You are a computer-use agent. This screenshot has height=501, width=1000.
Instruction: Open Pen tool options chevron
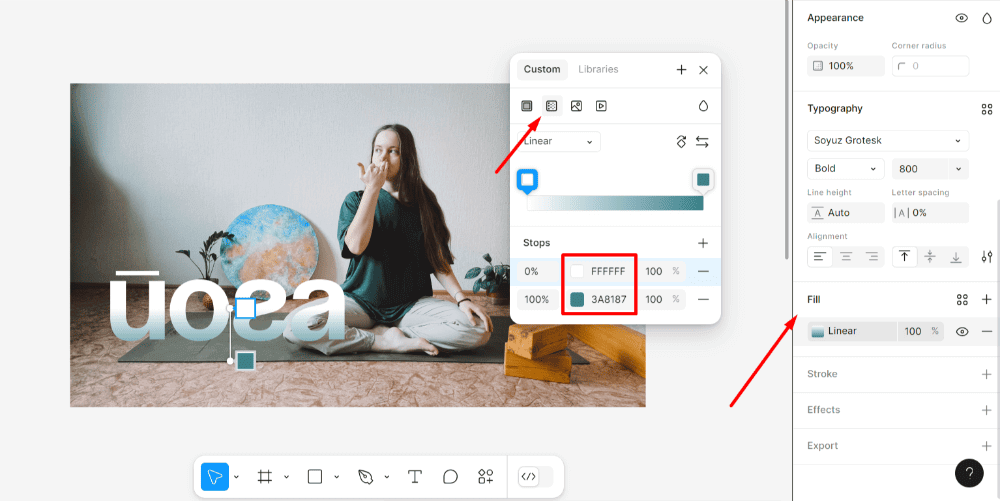(x=386, y=477)
